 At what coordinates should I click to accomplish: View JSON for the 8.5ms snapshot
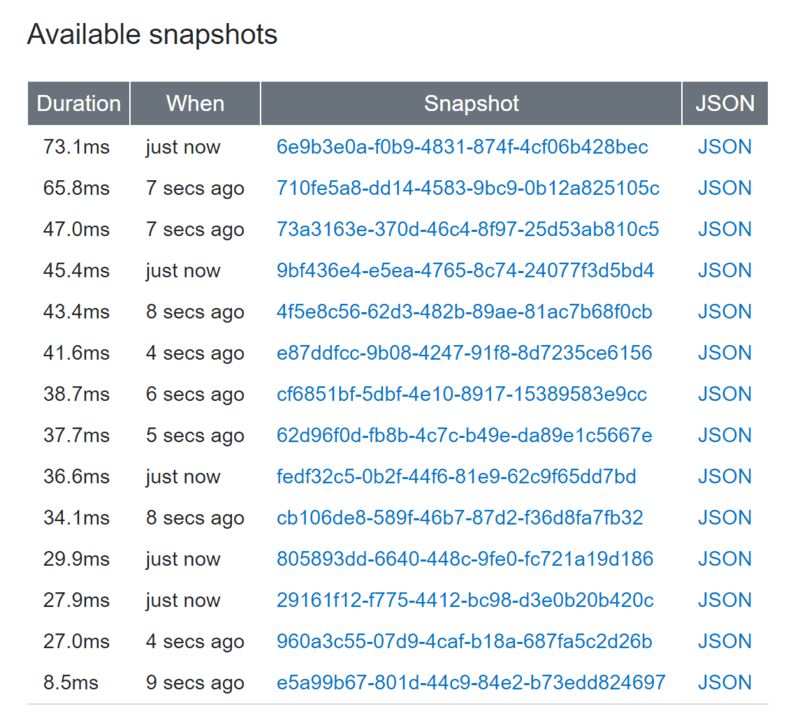724,683
